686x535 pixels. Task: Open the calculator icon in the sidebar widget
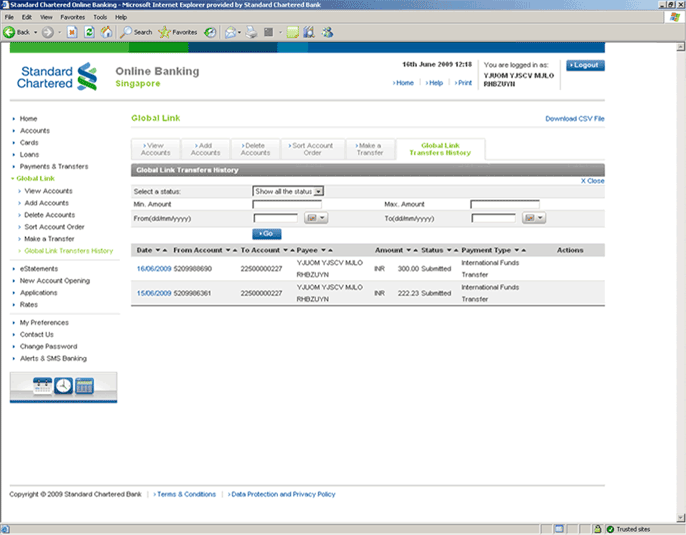pyautogui.click(x=84, y=386)
